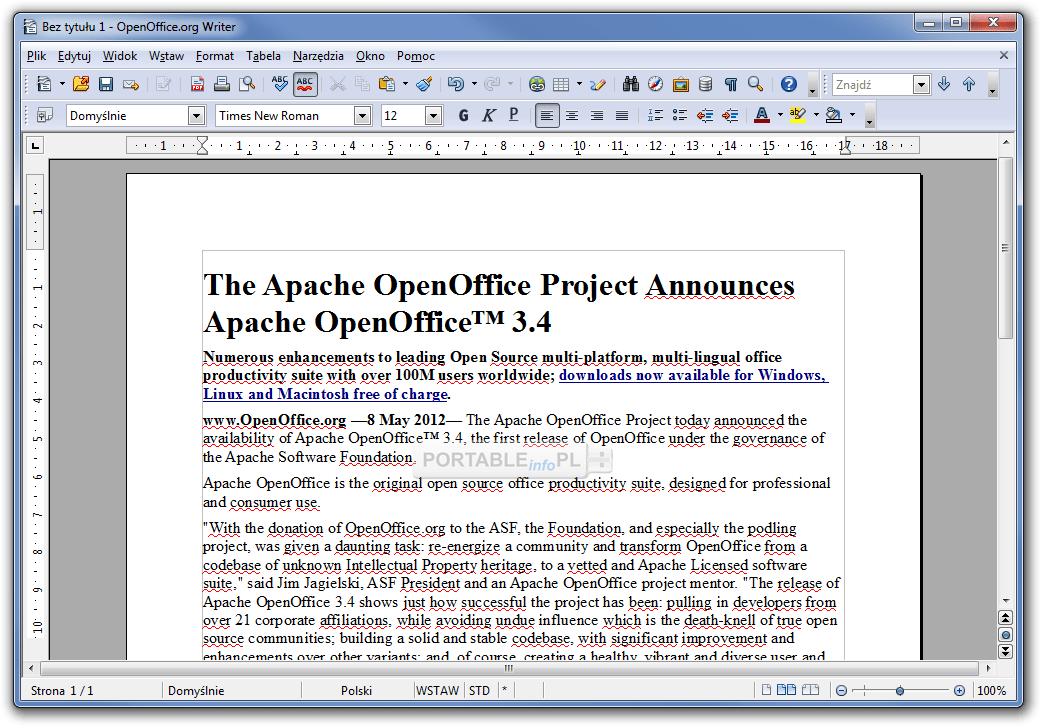The height and width of the screenshot is (727, 1042).
Task: Open OpenOffice Help question mark icon
Action: [x=789, y=84]
